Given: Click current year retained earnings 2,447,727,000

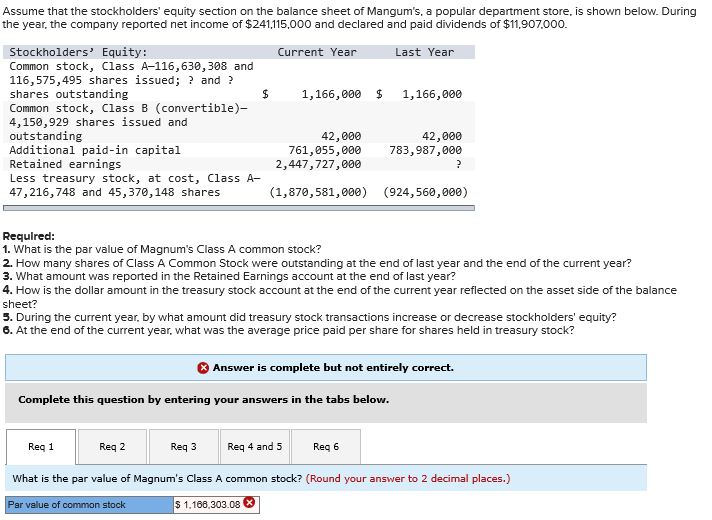Looking at the screenshot, I should click(x=318, y=164).
